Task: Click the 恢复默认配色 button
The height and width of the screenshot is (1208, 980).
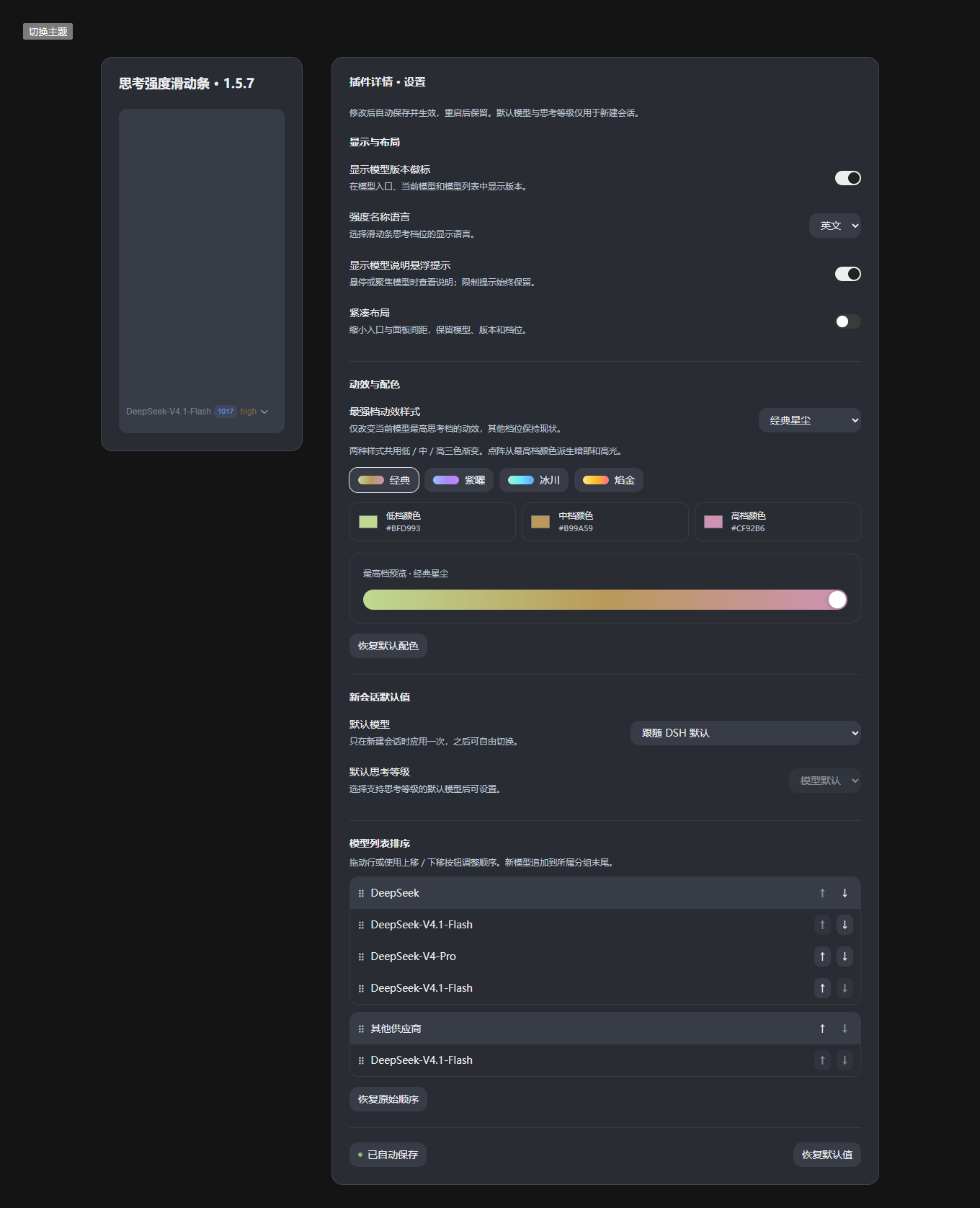Action: click(388, 646)
